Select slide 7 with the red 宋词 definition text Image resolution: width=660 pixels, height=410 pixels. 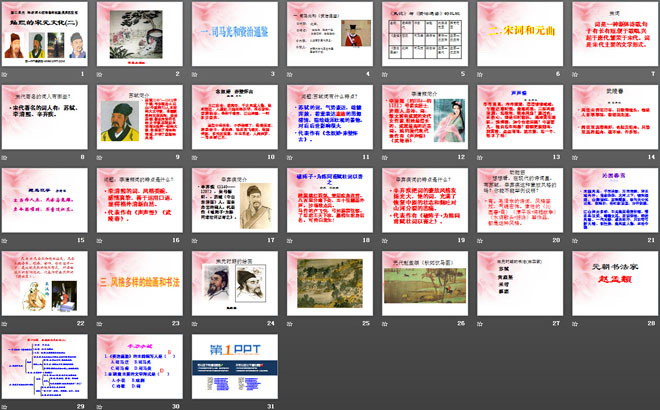click(x=615, y=34)
